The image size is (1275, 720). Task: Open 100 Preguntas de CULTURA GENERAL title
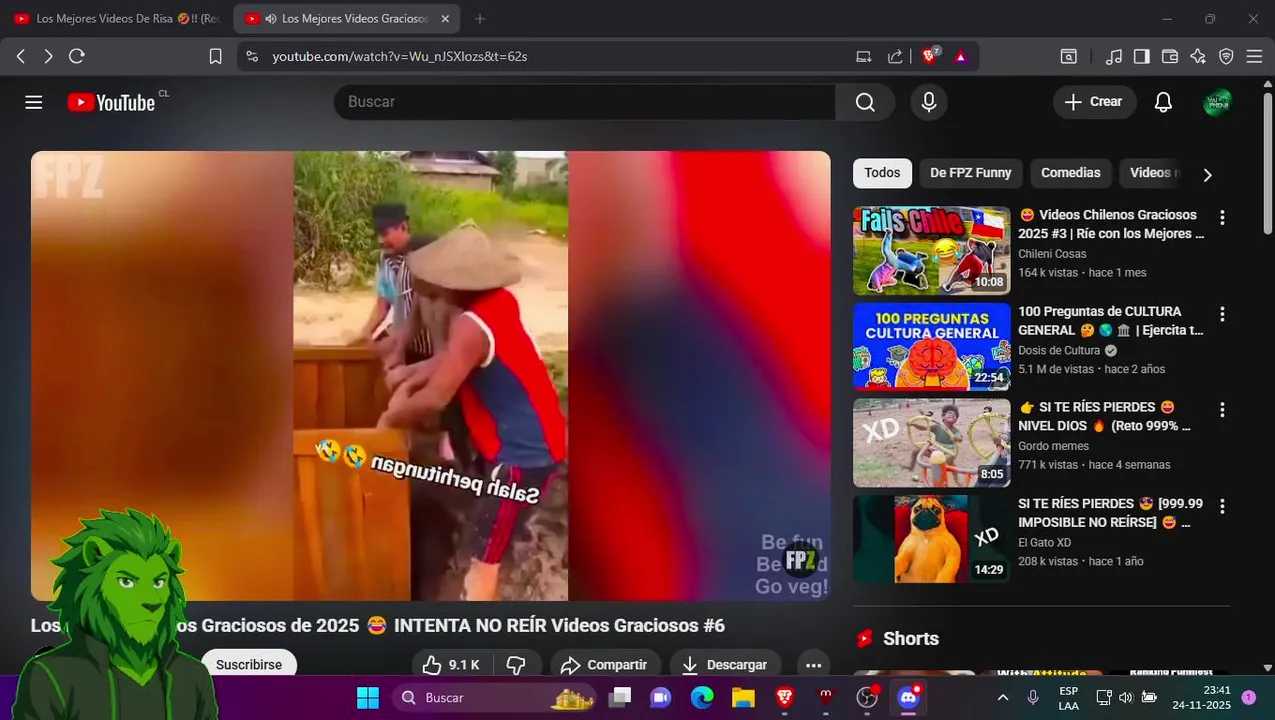[x=1112, y=321]
